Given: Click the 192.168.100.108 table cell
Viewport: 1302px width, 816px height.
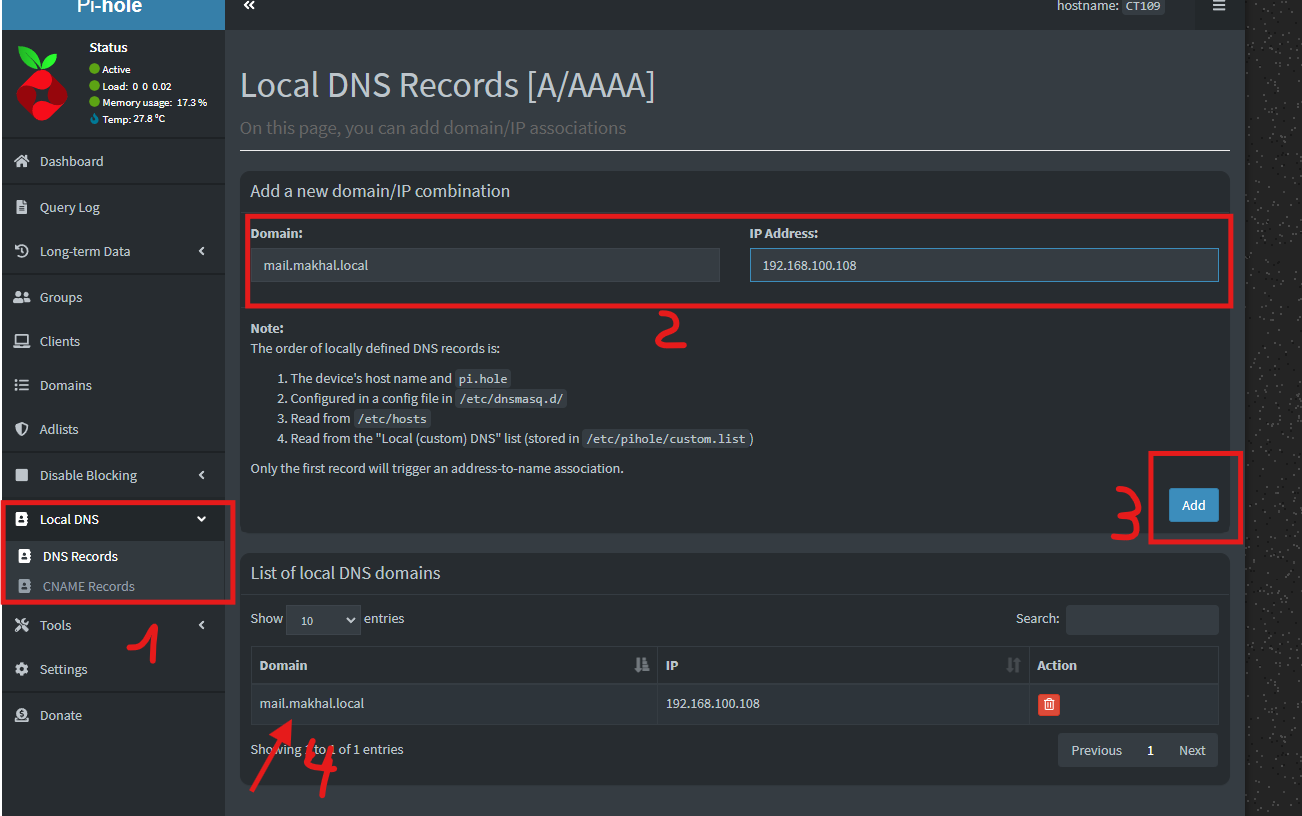Looking at the screenshot, I should tap(843, 704).
